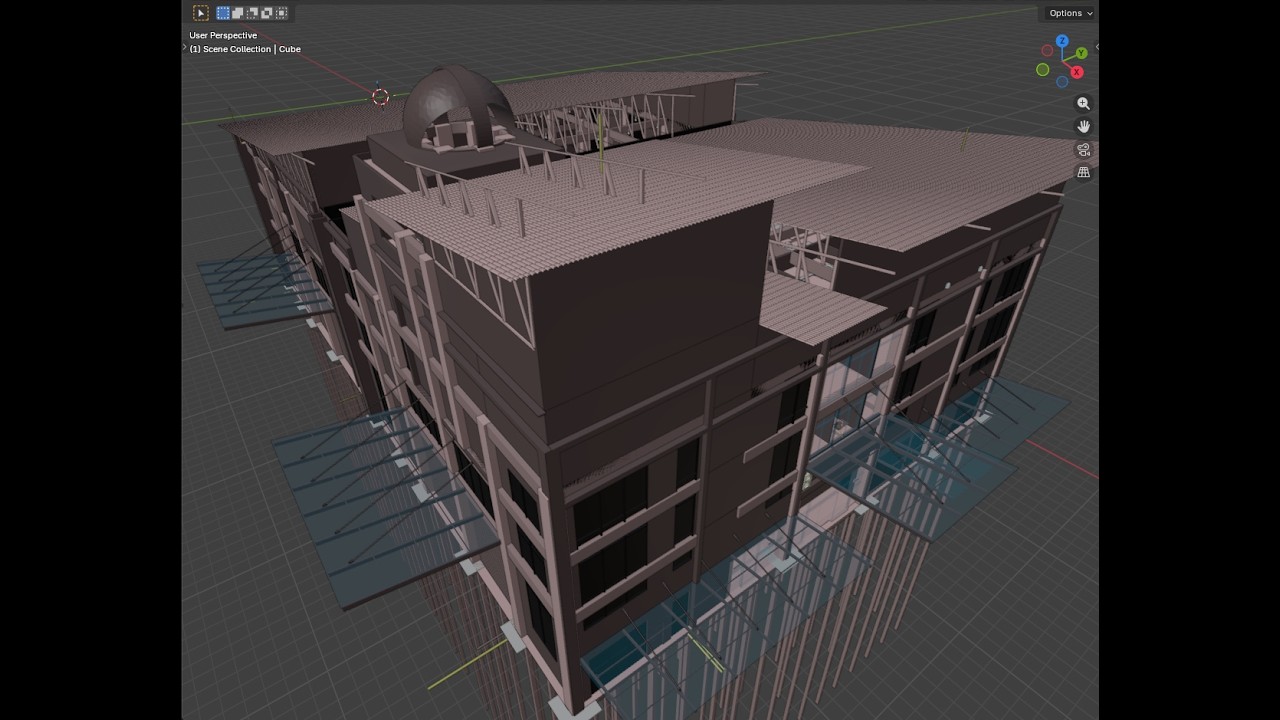Image resolution: width=1280 pixels, height=720 pixels.
Task: Choose the Intersect selection mode icon
Action: (x=281, y=13)
